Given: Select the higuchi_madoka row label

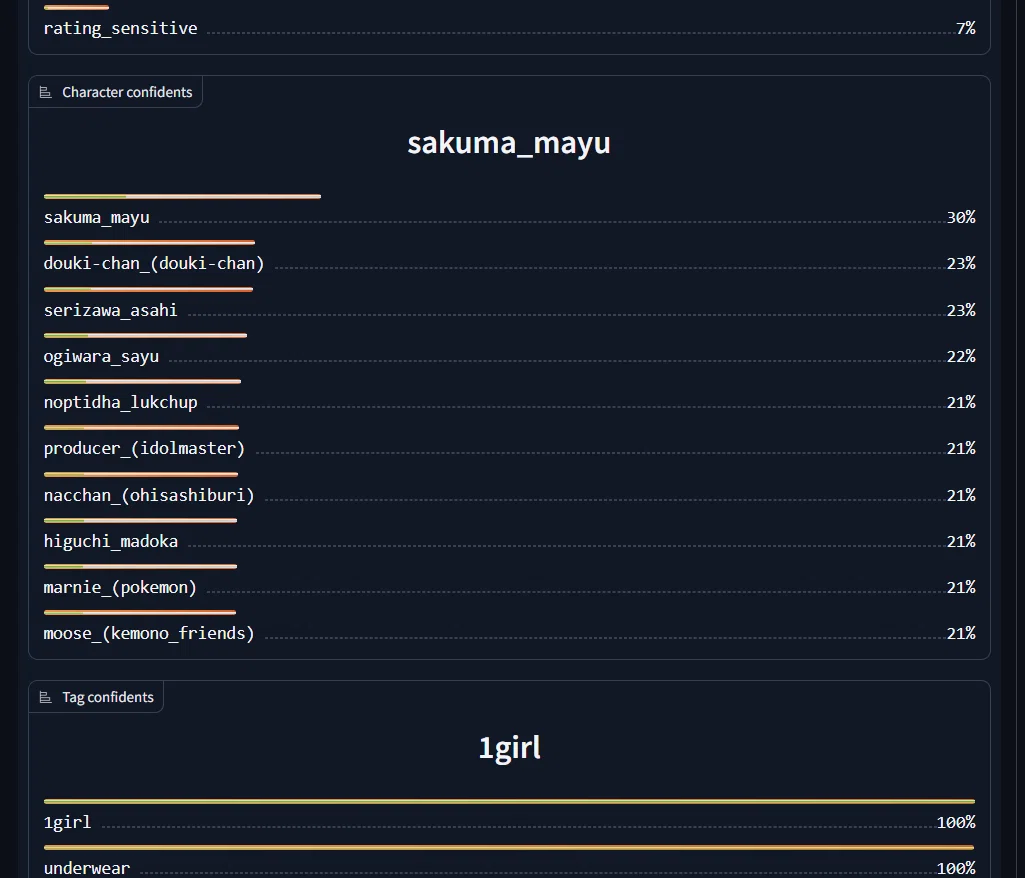Looking at the screenshot, I should click(x=110, y=541).
